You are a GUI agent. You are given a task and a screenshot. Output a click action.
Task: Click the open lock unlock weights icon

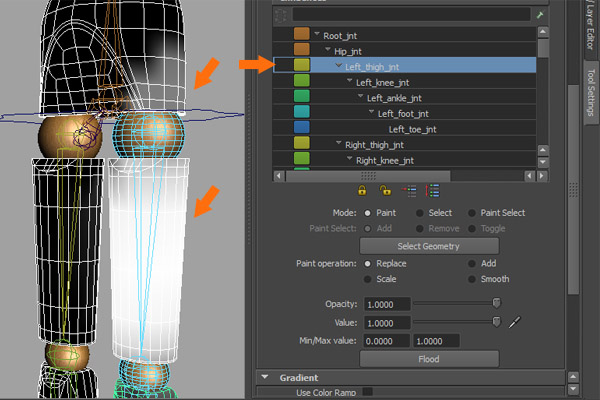(385, 190)
